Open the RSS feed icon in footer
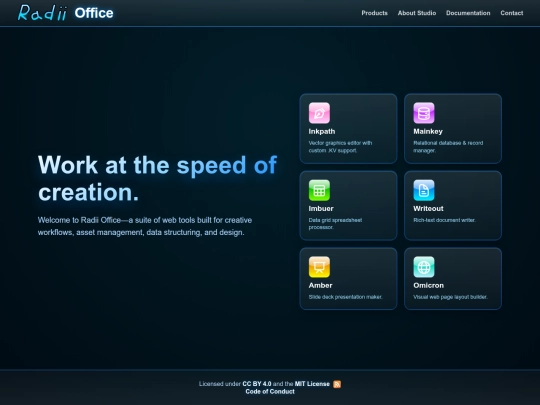This screenshot has height=405, width=540. [337, 384]
